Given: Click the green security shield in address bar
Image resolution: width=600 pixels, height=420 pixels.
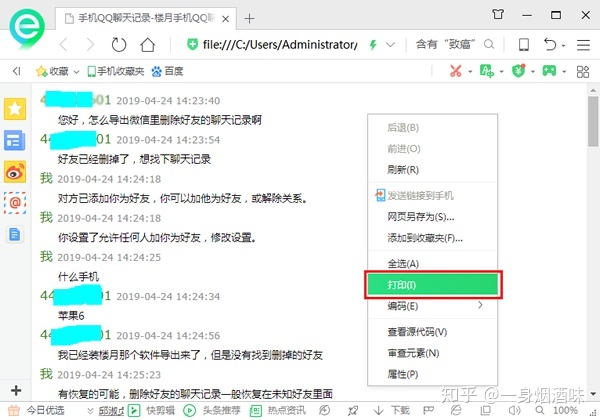Looking at the screenshot, I should point(192,44).
